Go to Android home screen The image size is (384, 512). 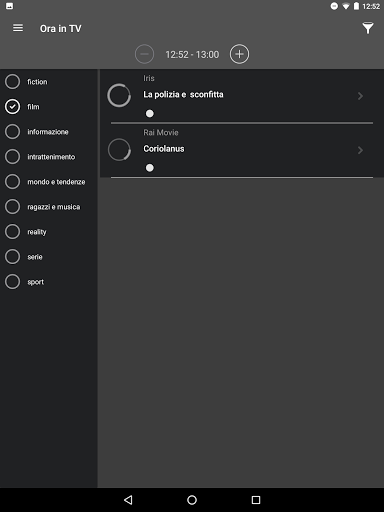tap(192, 500)
